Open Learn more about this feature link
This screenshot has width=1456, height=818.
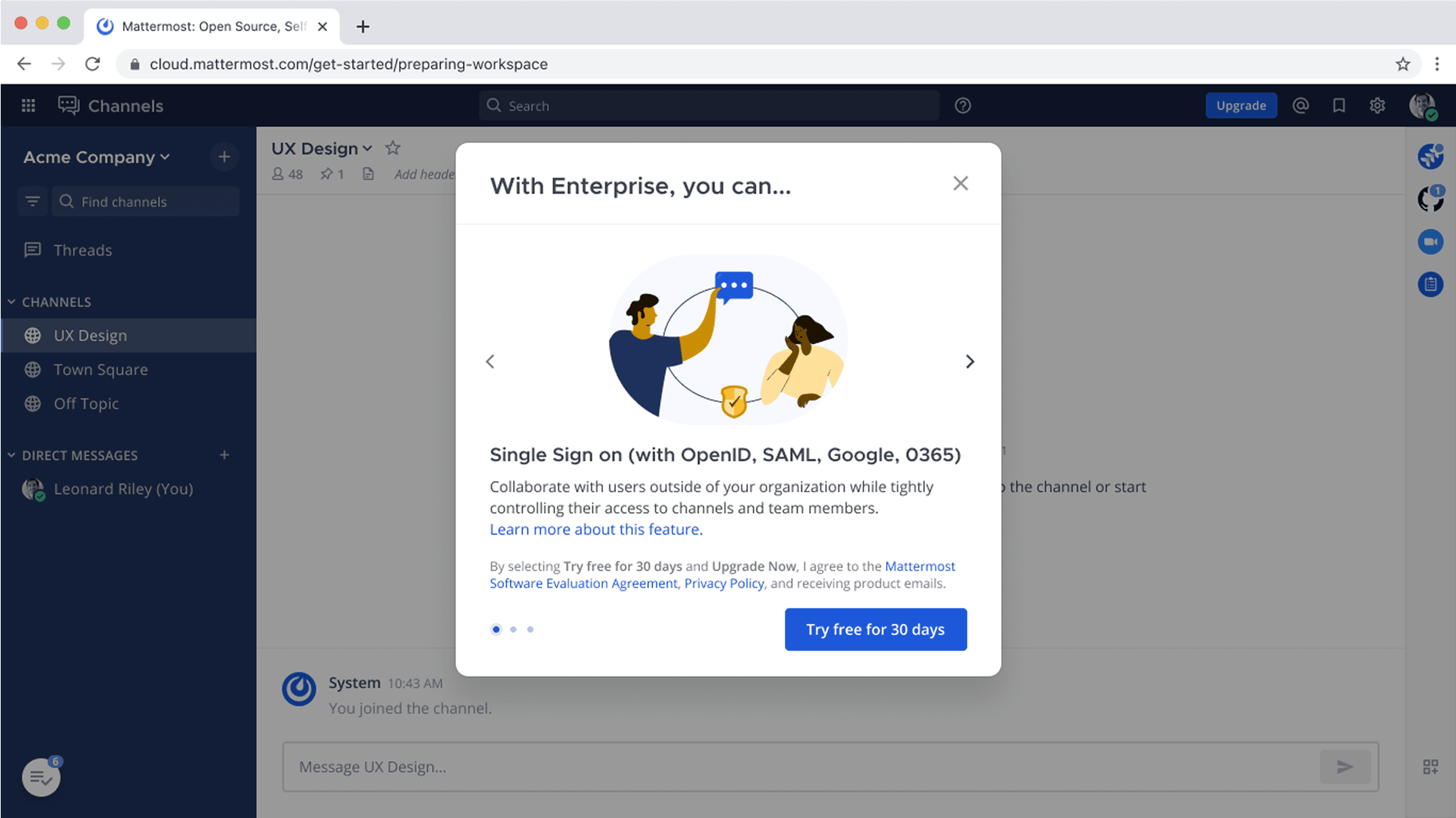(596, 529)
